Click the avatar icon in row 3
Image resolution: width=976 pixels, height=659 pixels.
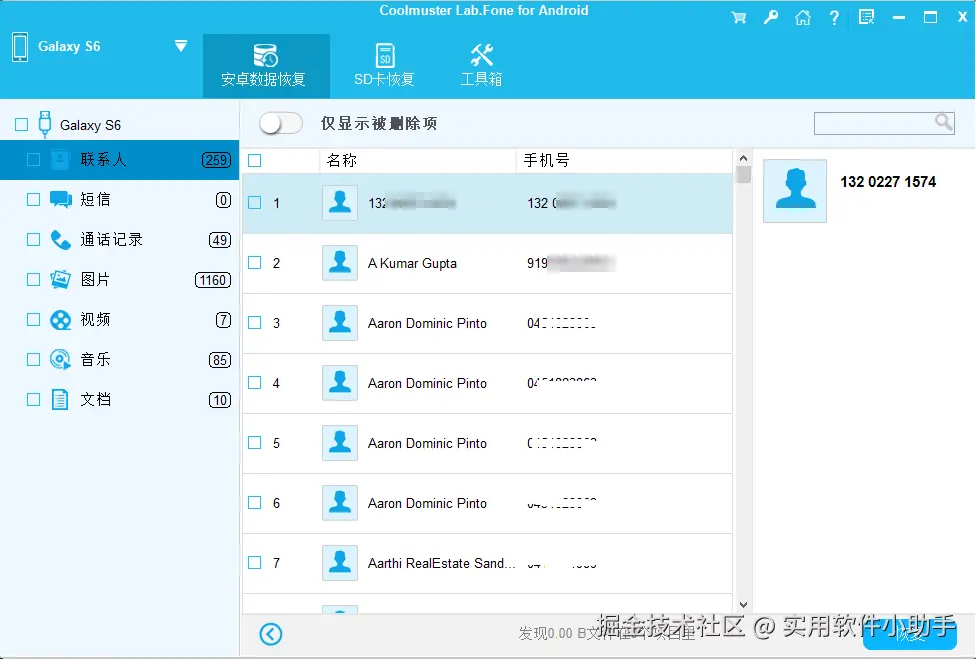[340, 323]
